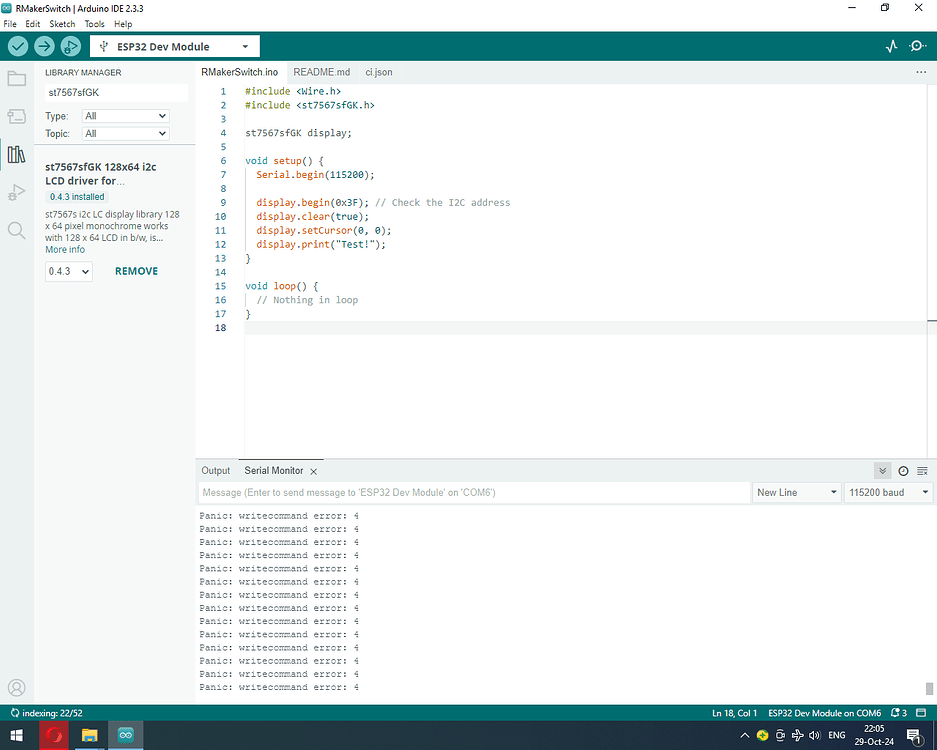The height and width of the screenshot is (750, 937).
Task: Open the Search panel in sidebar
Action: click(16, 231)
